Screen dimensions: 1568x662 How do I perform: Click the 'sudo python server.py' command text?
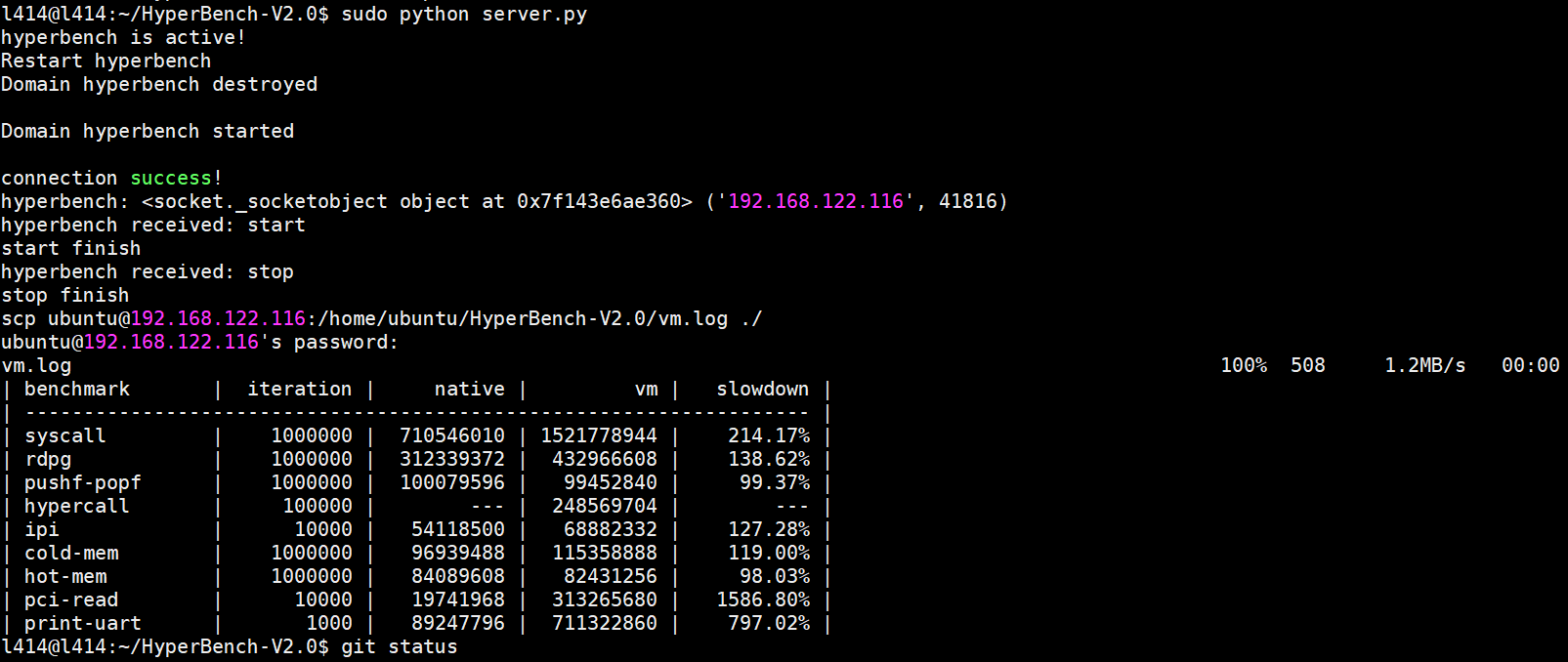coord(464,14)
